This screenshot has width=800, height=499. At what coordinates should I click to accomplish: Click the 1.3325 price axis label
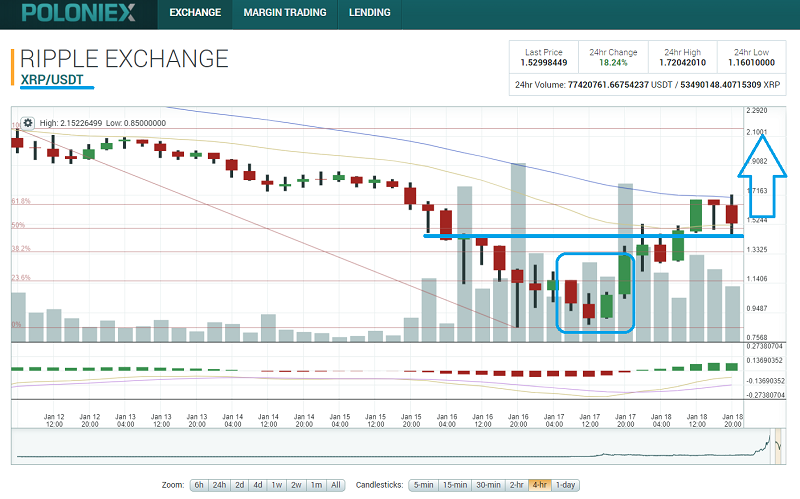click(757, 250)
